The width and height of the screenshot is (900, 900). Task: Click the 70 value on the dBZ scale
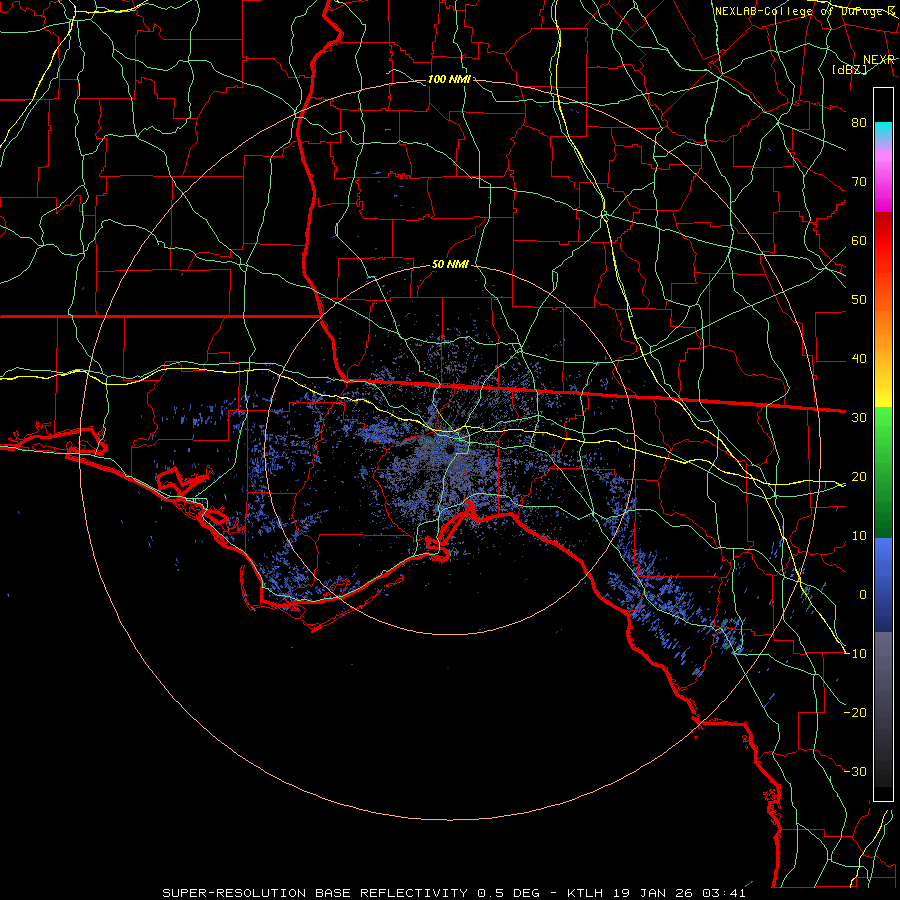tap(859, 182)
